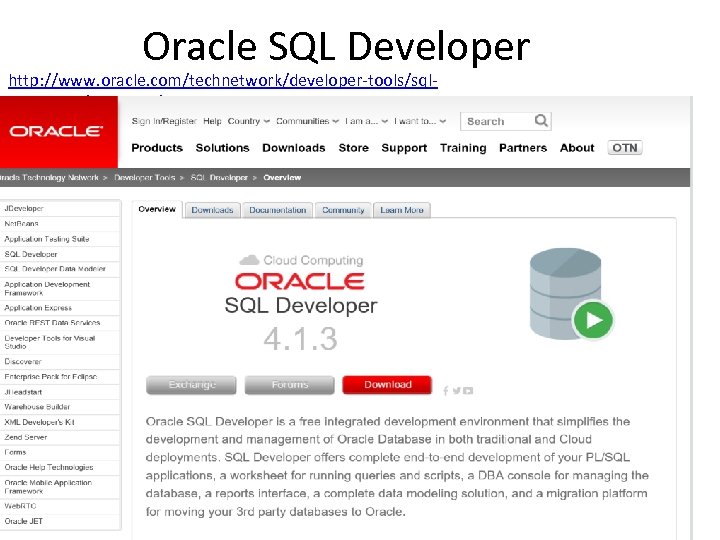Open XML Developer's Kit sidebar link

point(60,422)
